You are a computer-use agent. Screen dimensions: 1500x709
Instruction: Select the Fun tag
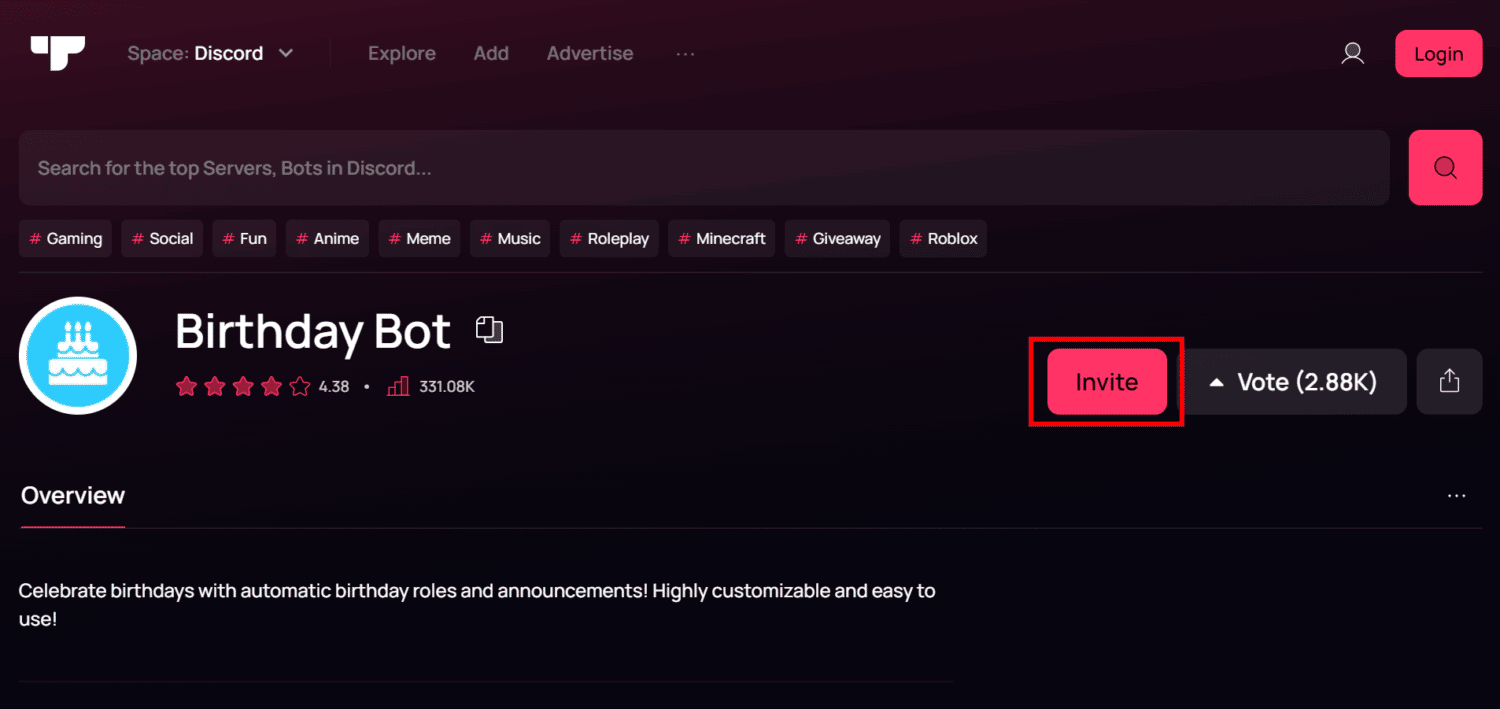[244, 239]
